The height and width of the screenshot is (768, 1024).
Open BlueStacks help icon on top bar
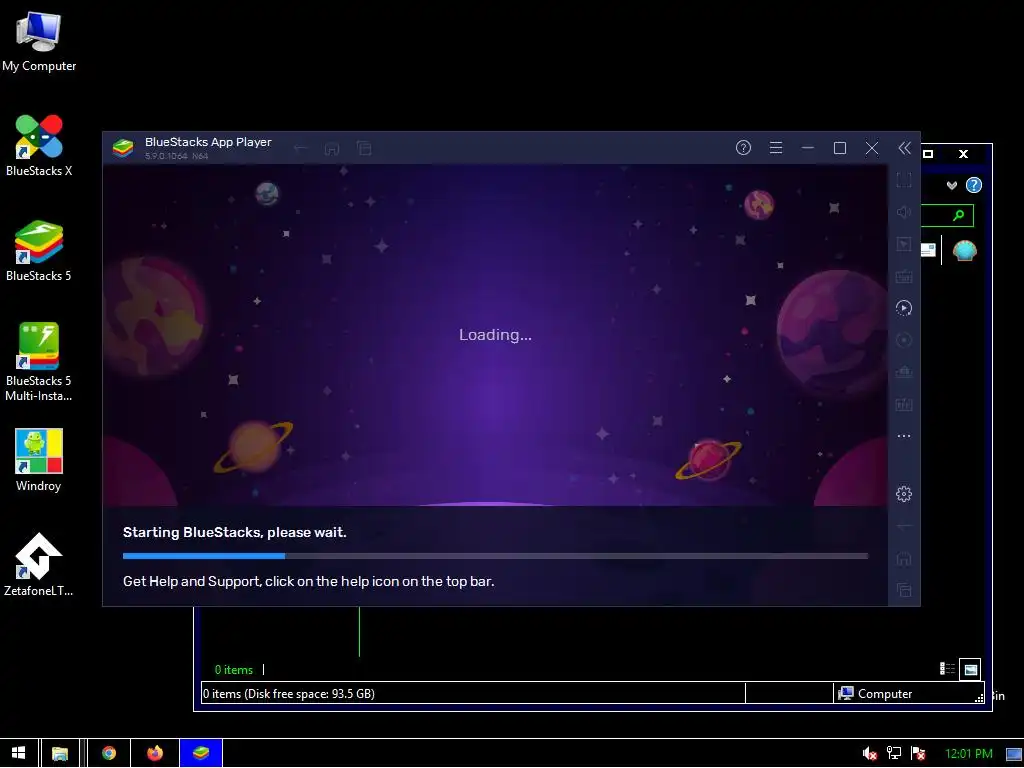(x=743, y=148)
